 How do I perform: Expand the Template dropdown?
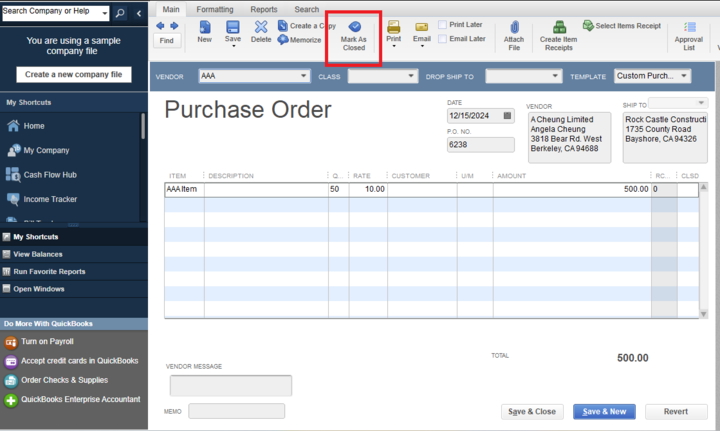point(684,76)
